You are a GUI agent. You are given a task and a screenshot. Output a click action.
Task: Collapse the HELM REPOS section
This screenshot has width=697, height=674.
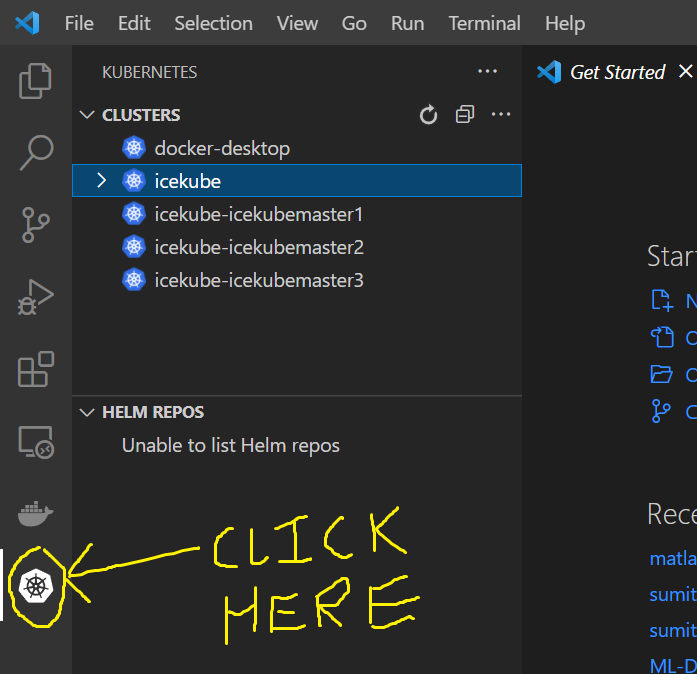tap(87, 412)
